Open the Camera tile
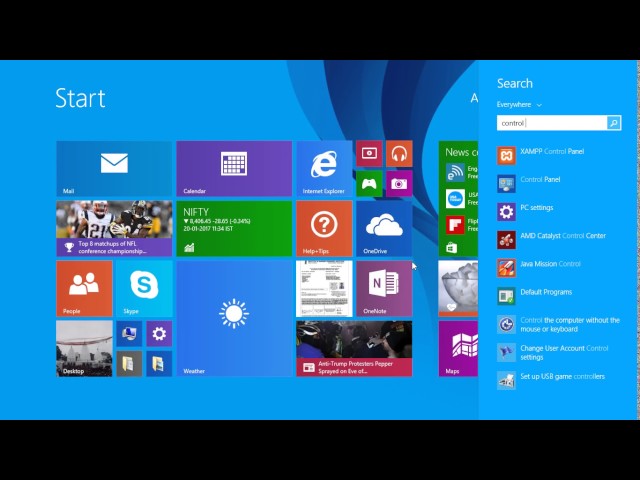Viewport: 640px width, 480px height. coord(399,184)
